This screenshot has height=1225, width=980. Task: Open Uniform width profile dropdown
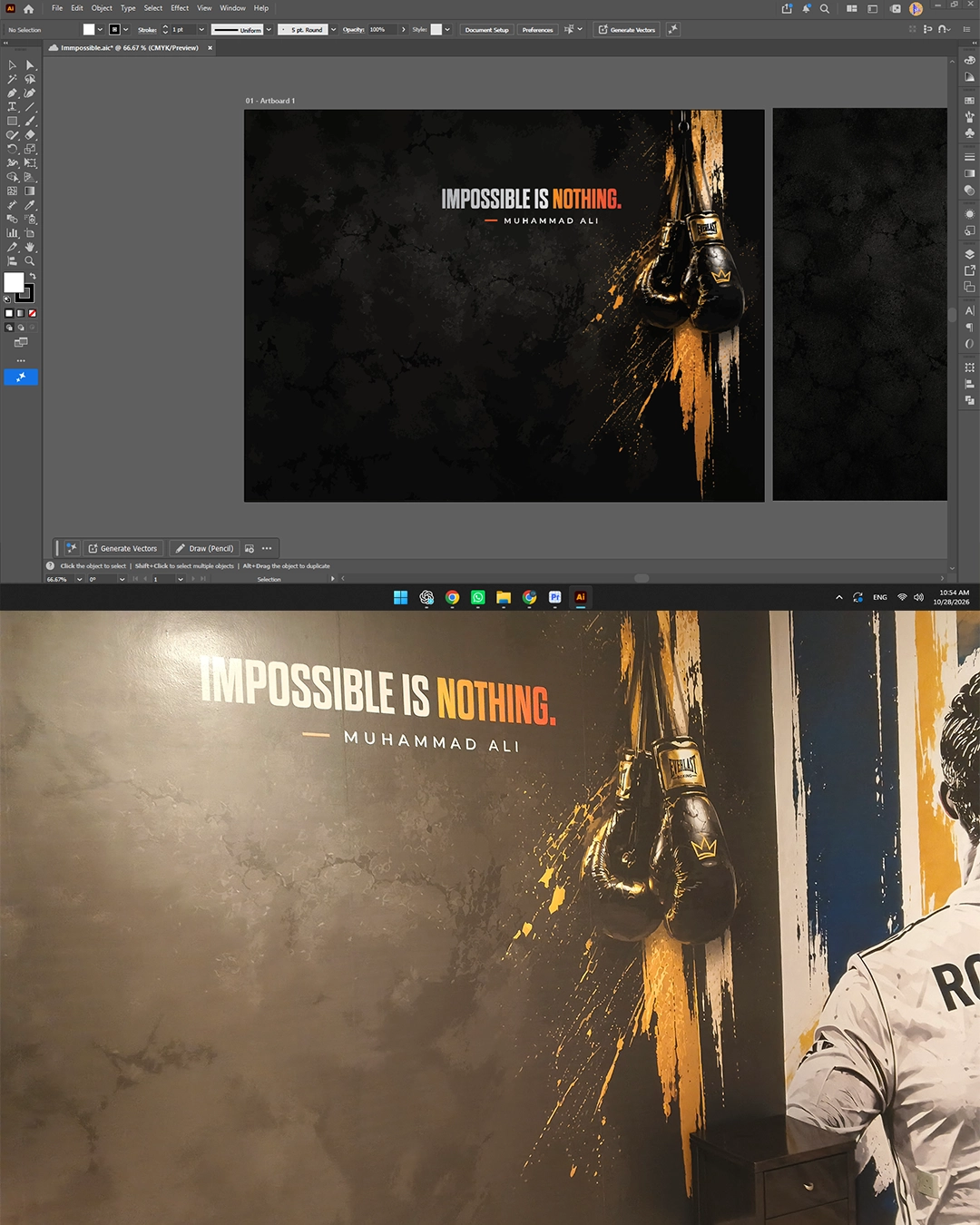point(269,30)
